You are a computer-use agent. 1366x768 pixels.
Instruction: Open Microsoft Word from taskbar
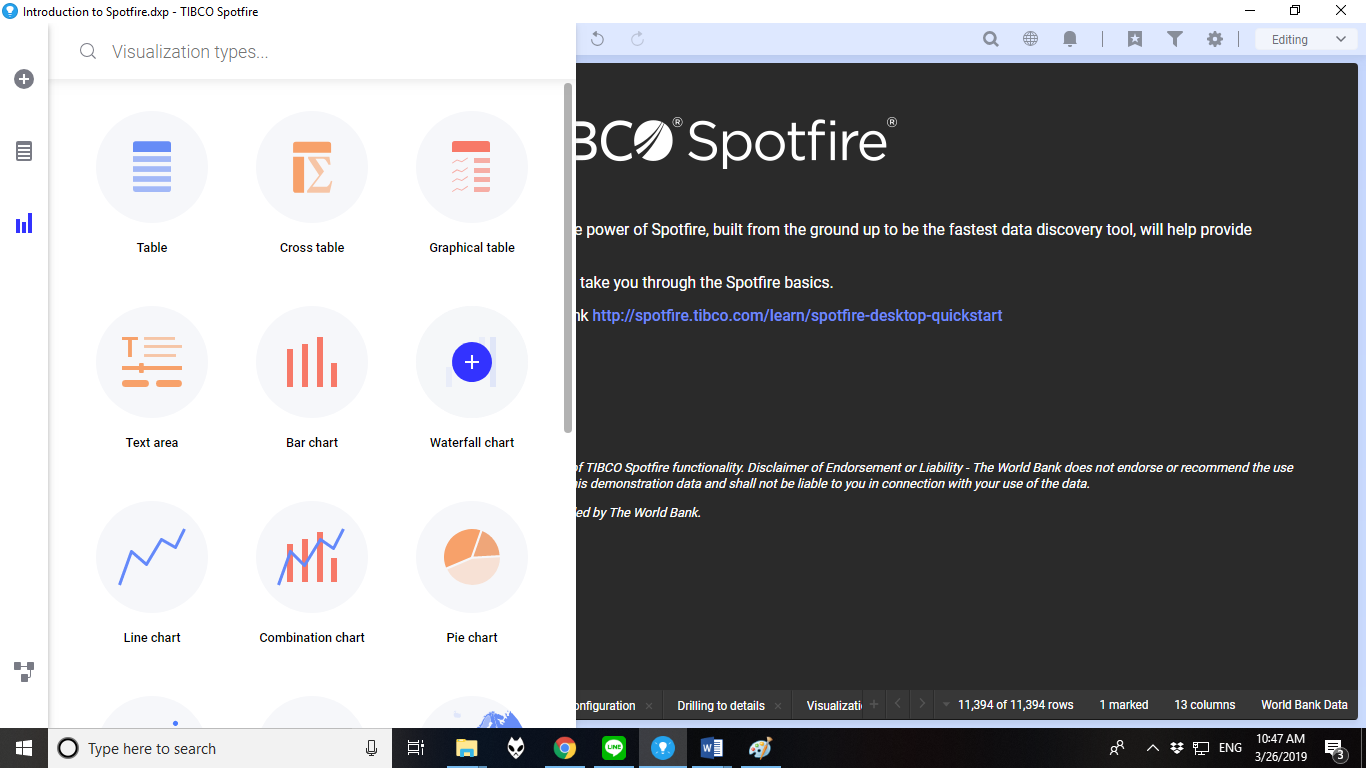pos(712,748)
